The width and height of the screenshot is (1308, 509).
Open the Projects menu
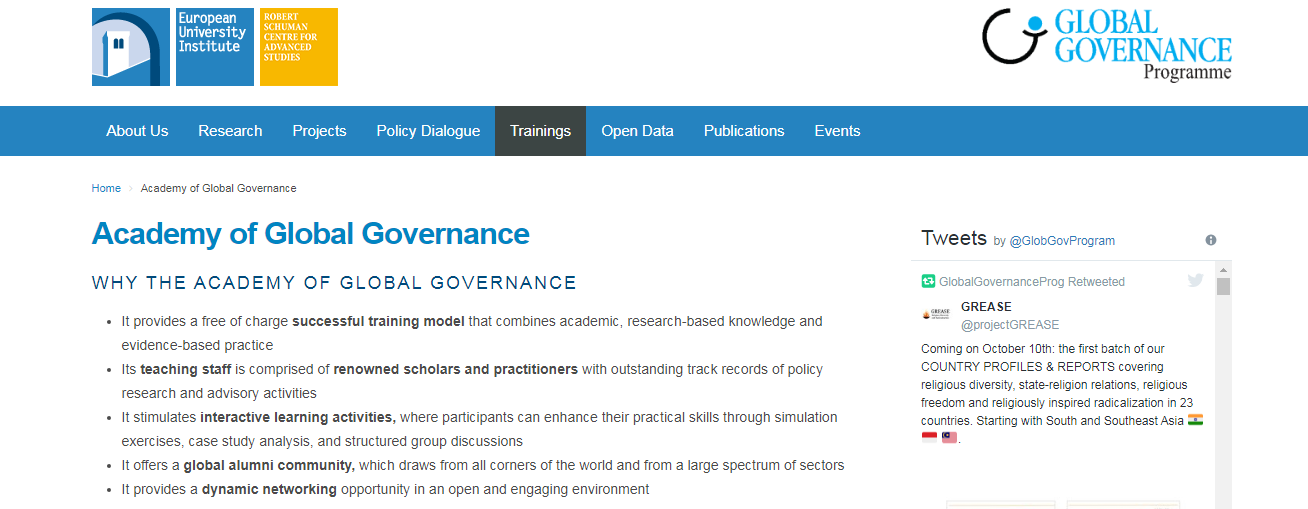click(319, 131)
